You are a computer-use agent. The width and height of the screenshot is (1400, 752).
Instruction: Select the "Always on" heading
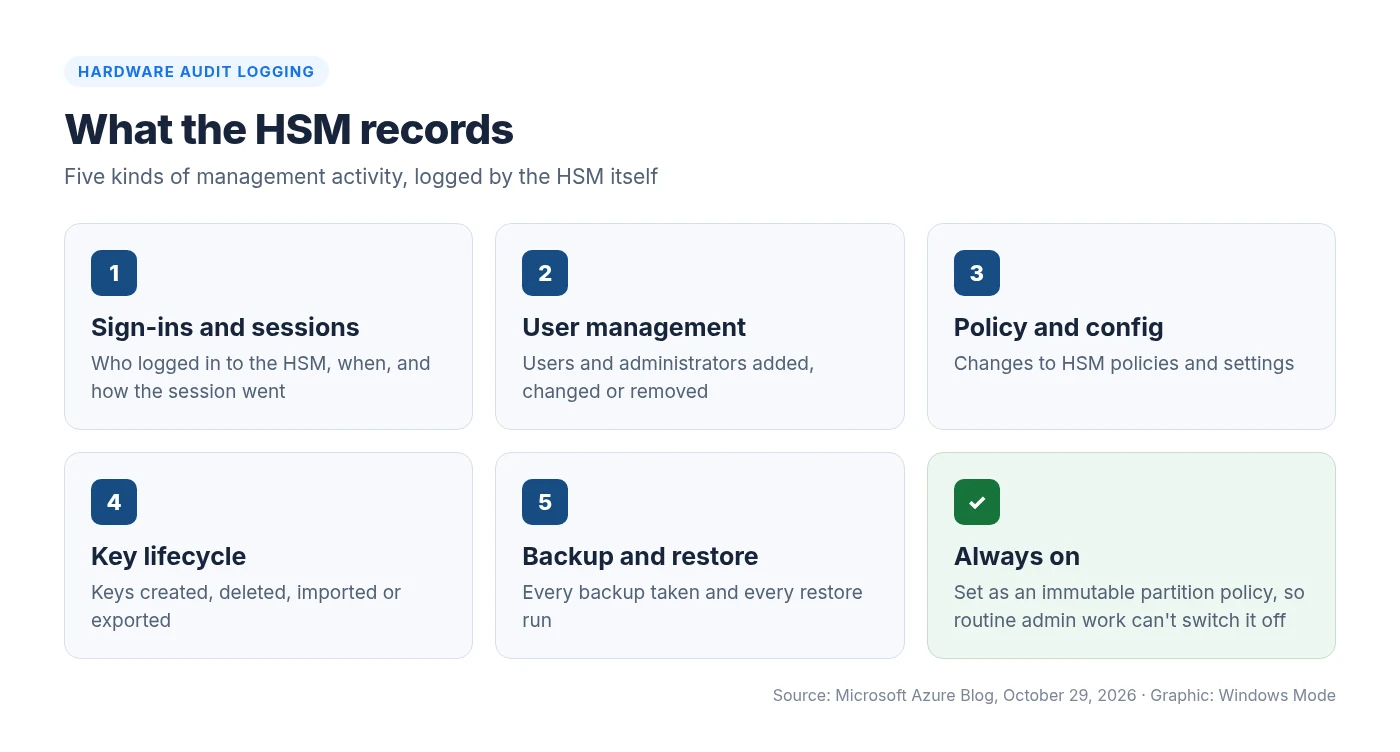1017,556
